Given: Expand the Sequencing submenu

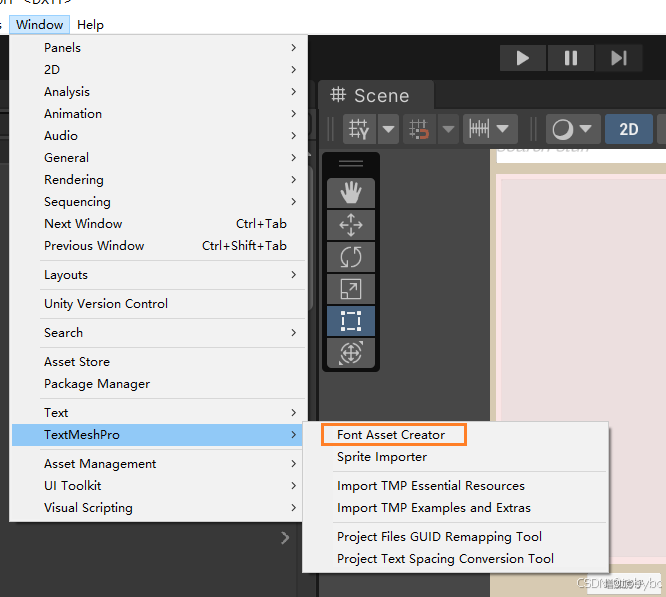Looking at the screenshot, I should (159, 202).
